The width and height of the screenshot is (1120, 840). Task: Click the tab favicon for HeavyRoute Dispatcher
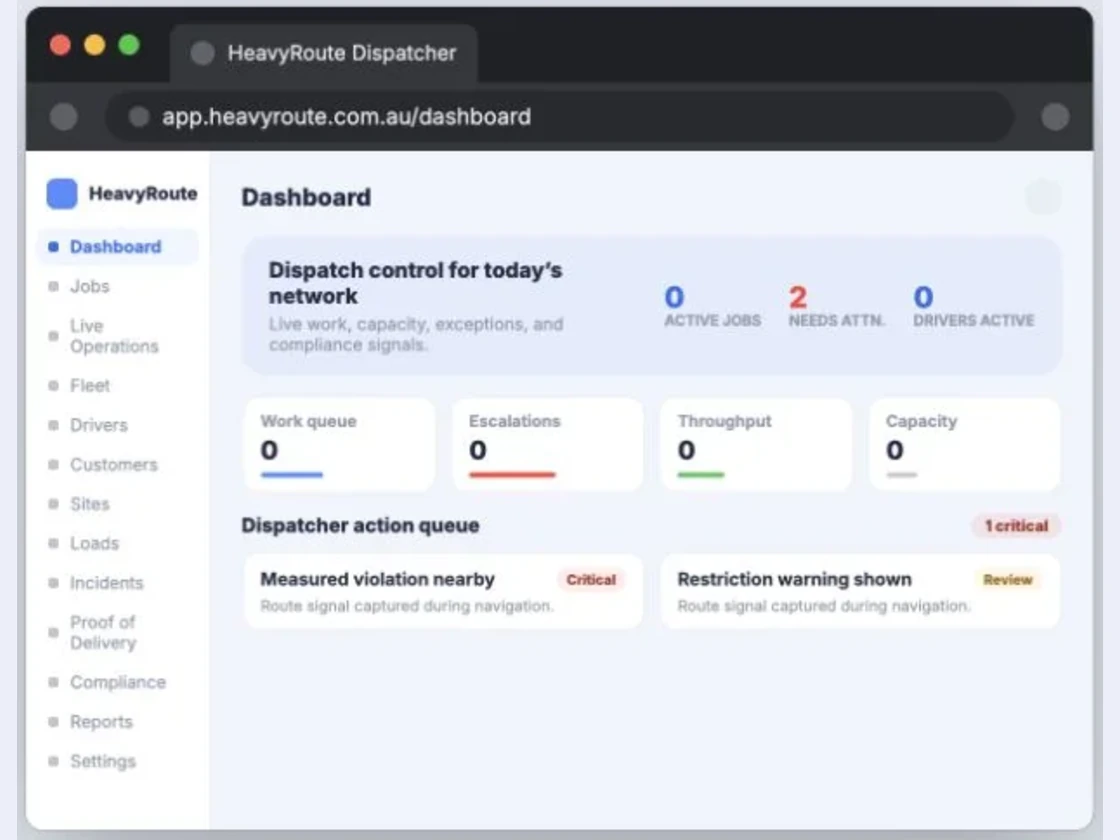coord(203,53)
